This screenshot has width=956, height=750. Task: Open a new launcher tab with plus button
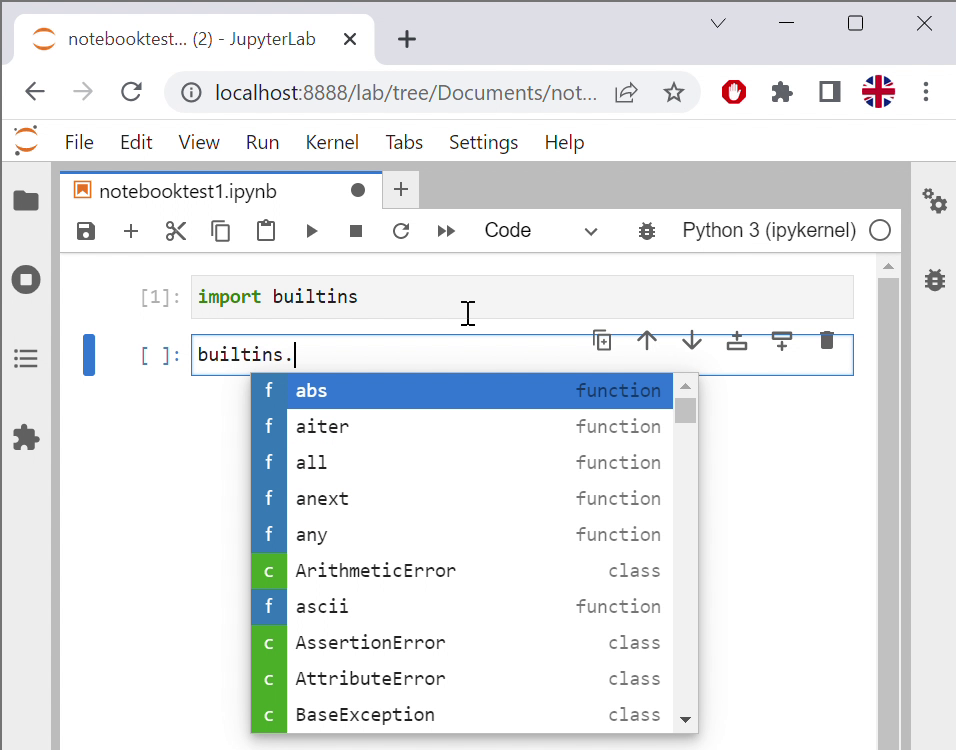[x=401, y=190]
